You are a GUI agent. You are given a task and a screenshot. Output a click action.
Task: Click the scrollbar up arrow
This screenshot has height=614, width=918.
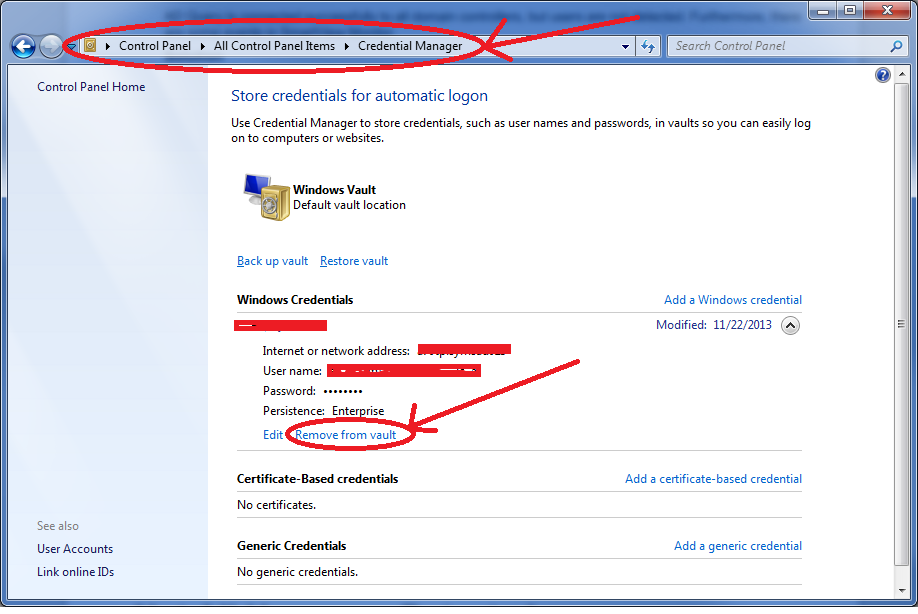(902, 74)
